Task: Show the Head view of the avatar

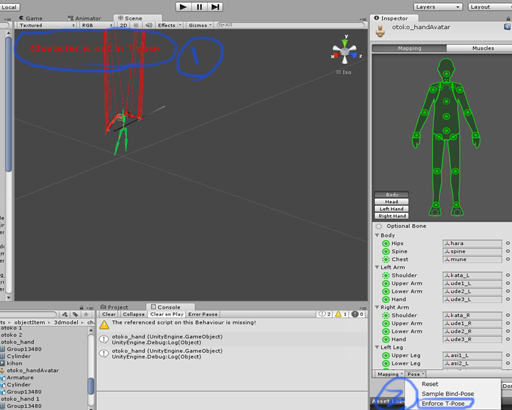Action: click(x=392, y=202)
